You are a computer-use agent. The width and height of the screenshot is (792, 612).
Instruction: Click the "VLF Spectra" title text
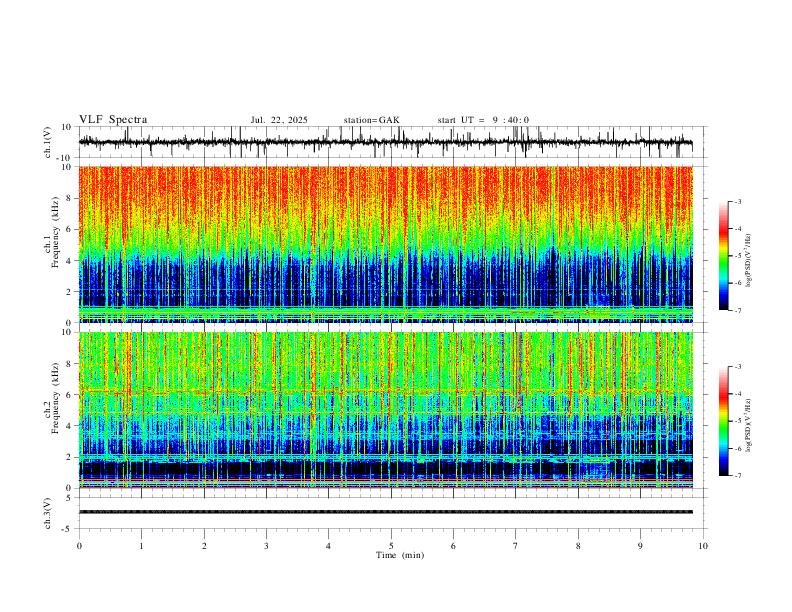pos(113,120)
